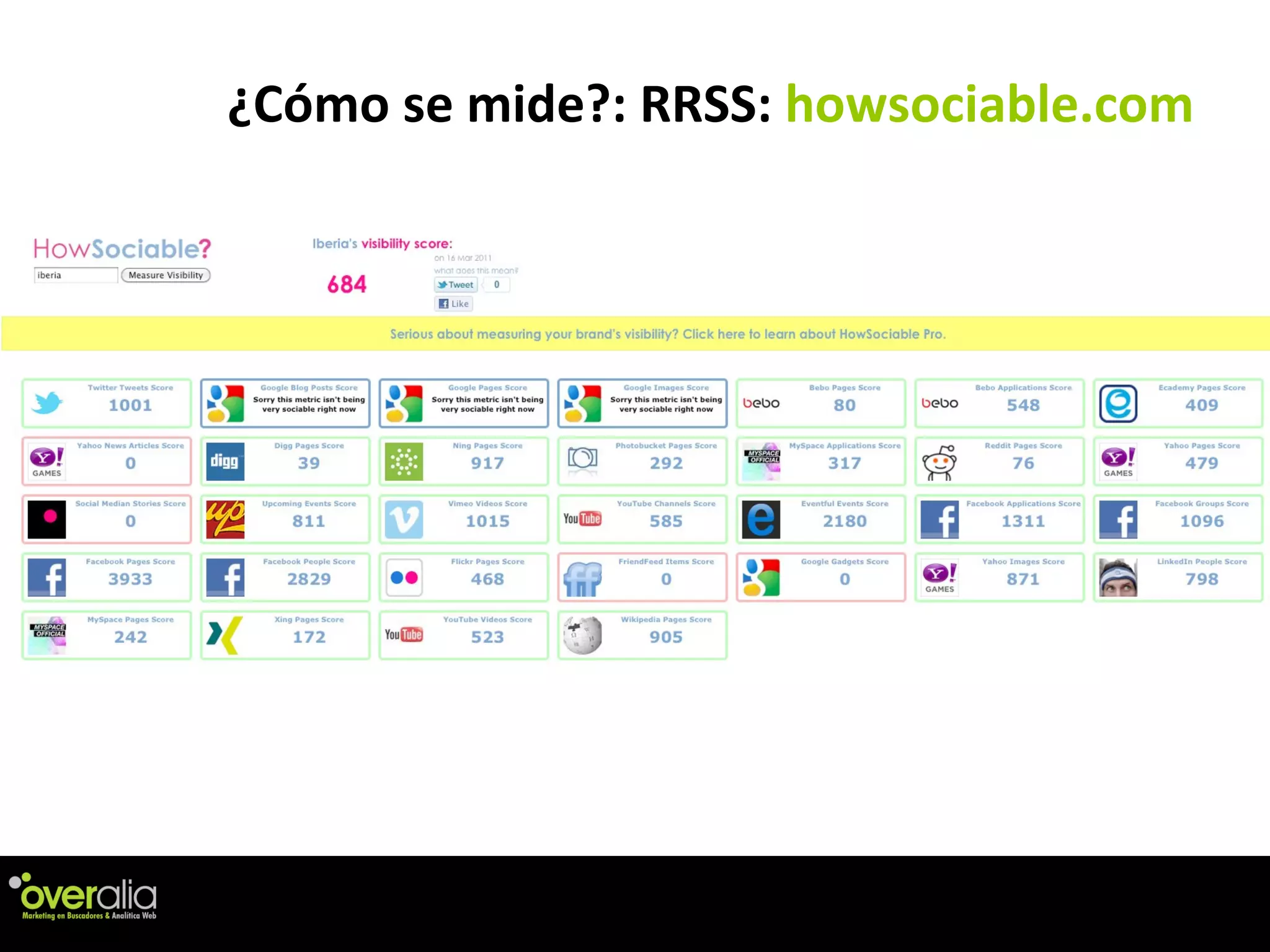Click the Google icon in Google Images Score card
This screenshot has height=952, width=1270.
tap(582, 403)
